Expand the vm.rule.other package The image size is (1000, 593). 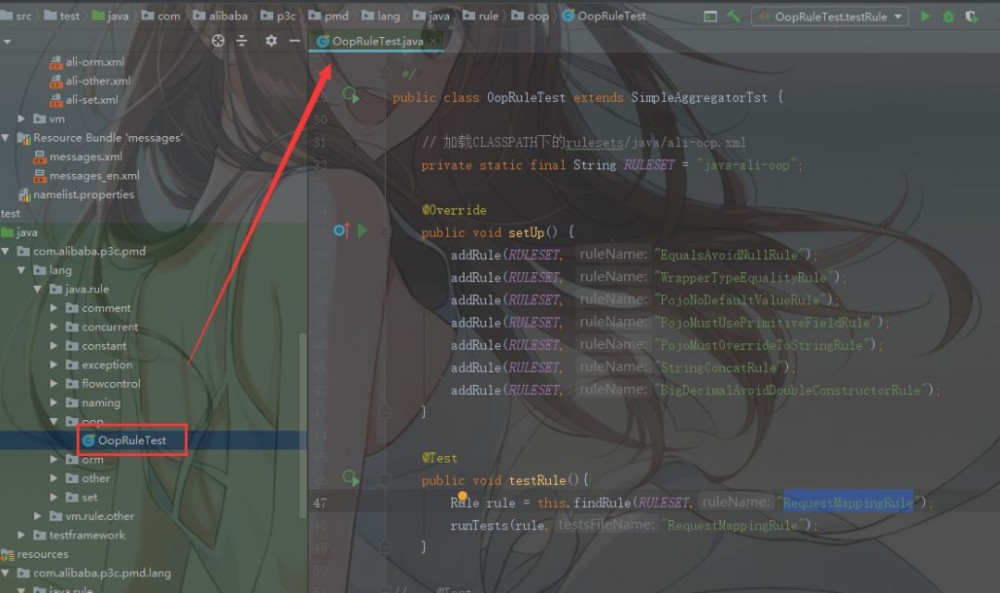point(37,516)
